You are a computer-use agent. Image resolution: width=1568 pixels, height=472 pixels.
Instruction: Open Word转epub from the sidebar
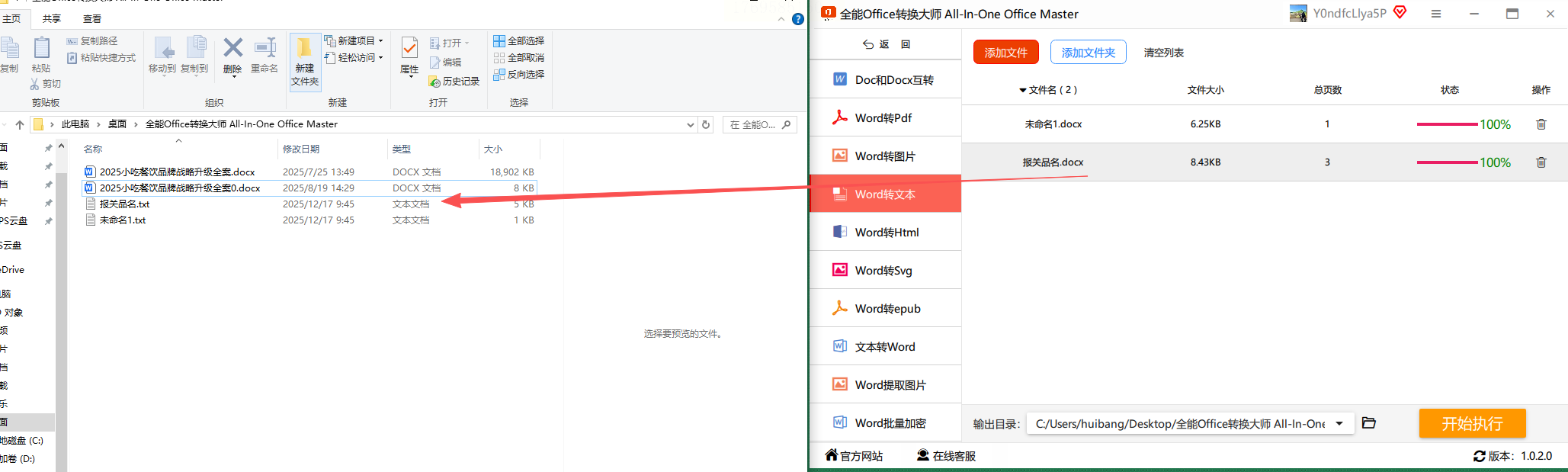(x=884, y=308)
